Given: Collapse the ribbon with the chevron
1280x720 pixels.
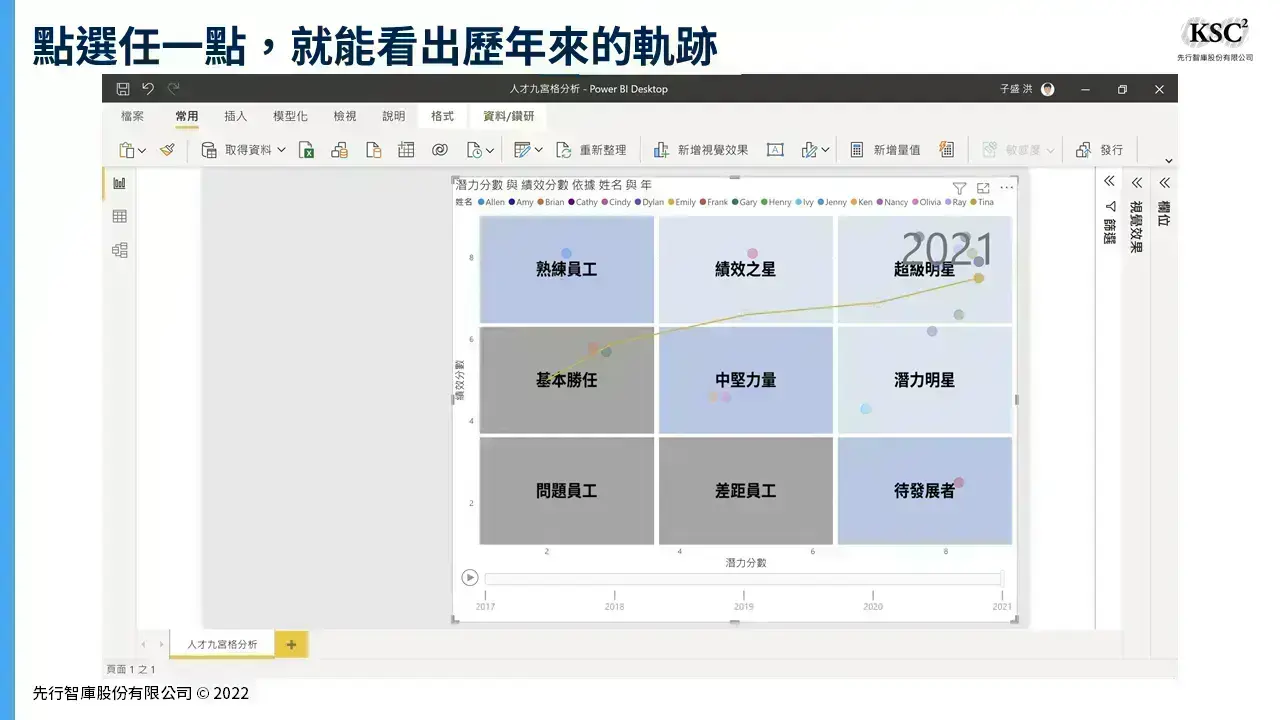Looking at the screenshot, I should [x=1169, y=161].
